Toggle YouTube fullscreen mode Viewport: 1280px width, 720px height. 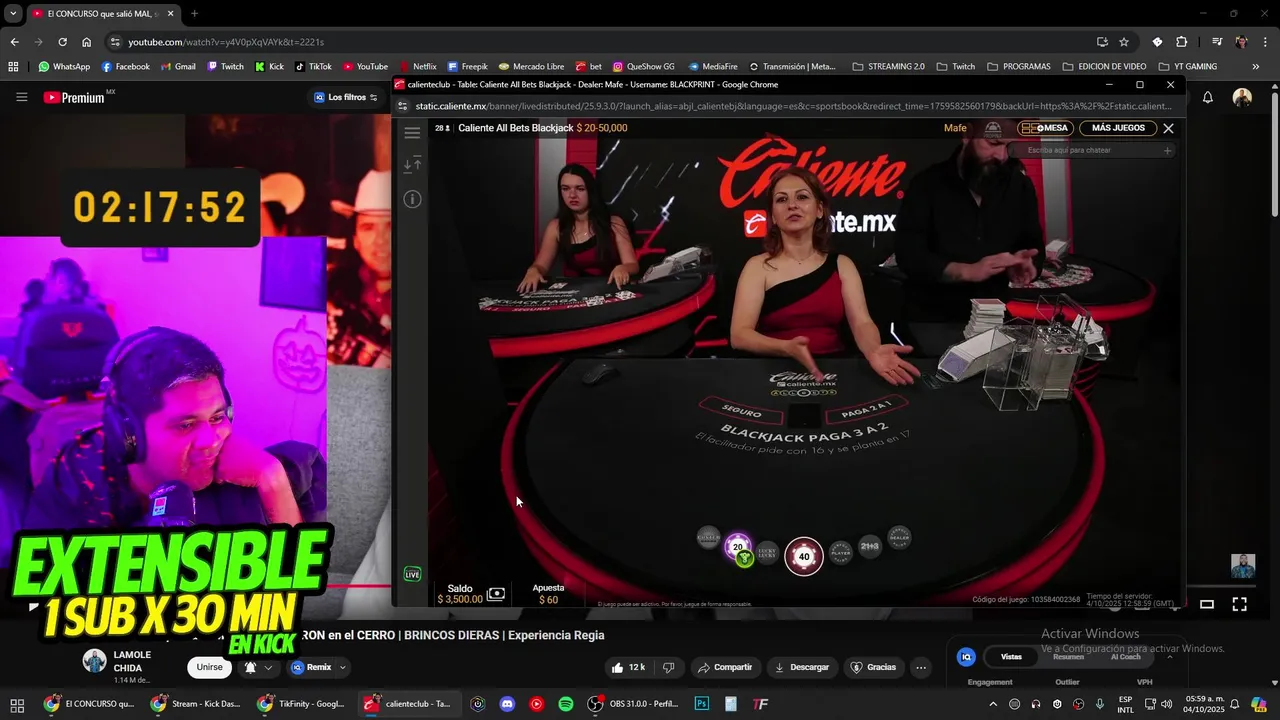tap(1239, 604)
